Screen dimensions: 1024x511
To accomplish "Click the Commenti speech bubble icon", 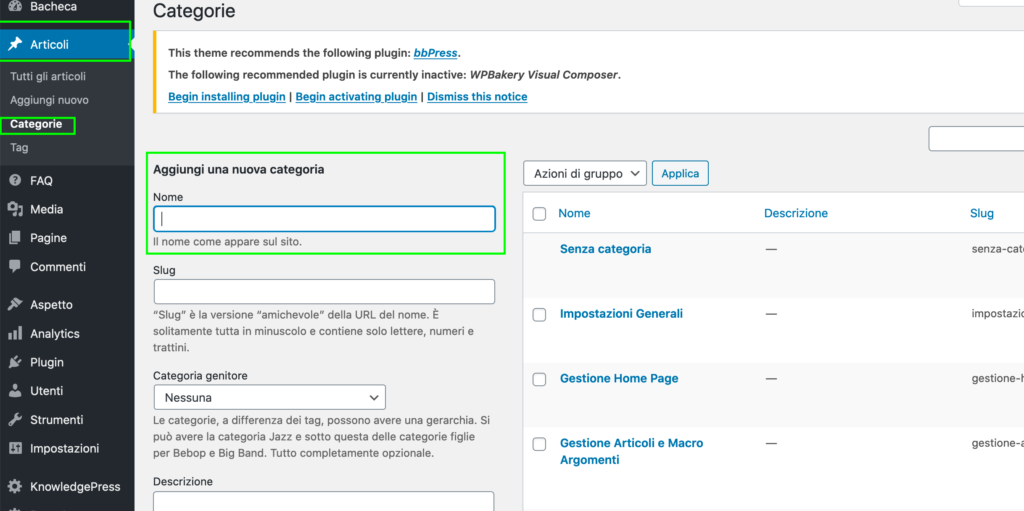I will 15,267.
